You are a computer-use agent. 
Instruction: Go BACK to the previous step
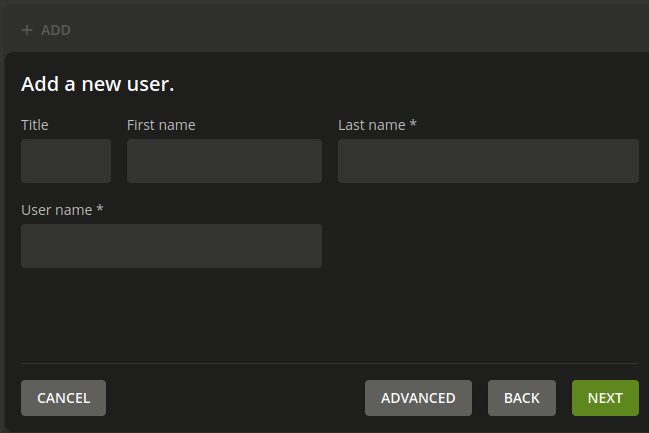coord(521,398)
